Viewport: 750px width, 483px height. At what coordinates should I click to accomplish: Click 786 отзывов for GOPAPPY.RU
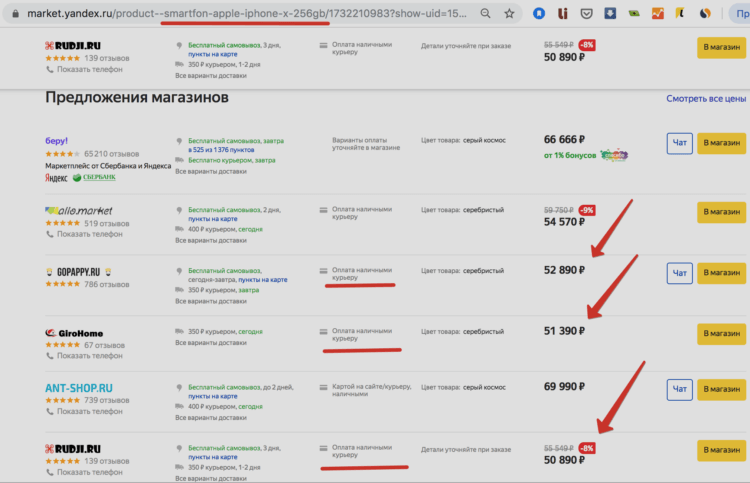coord(107,285)
